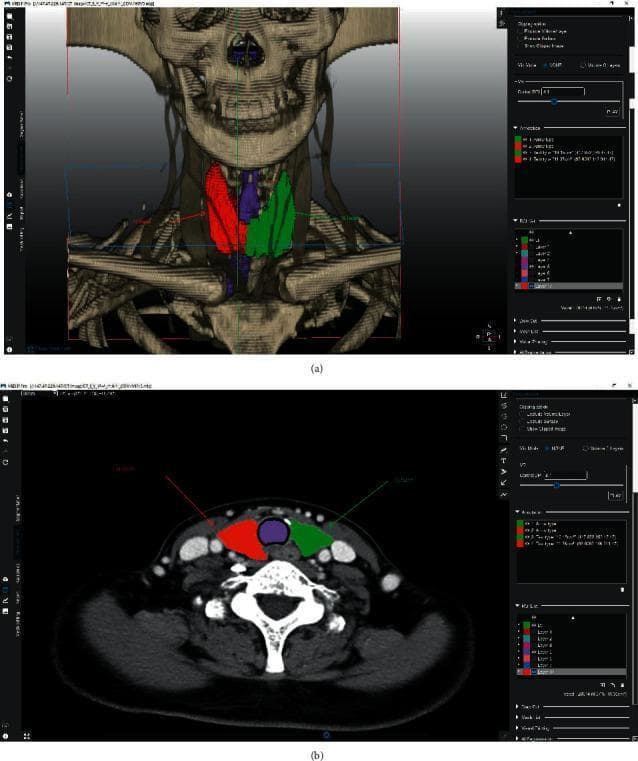The width and height of the screenshot is (638, 761).
Task: Select the angle measurement tool below the circle tool
Action: 504,437
